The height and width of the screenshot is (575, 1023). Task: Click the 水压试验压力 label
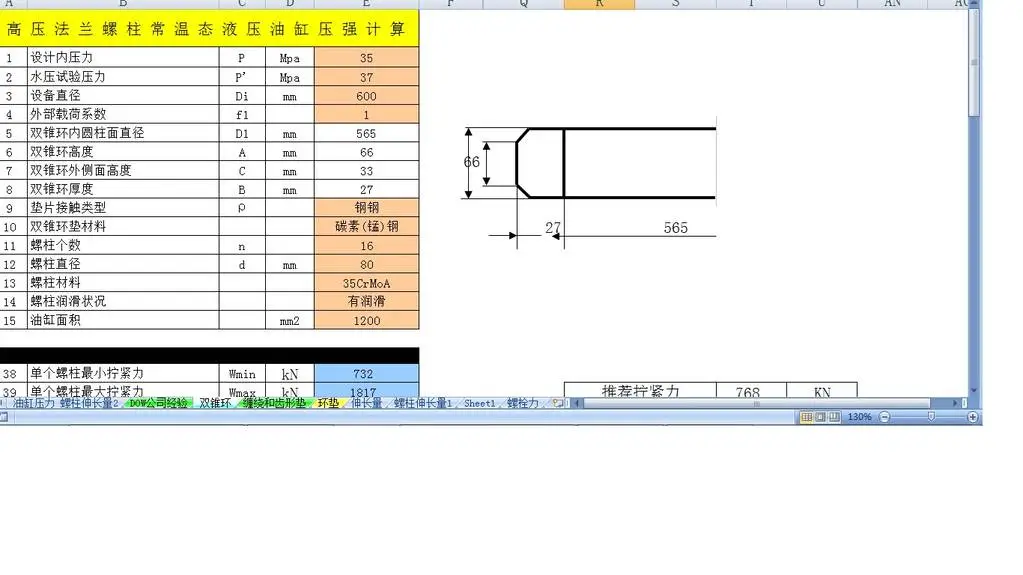point(68,76)
